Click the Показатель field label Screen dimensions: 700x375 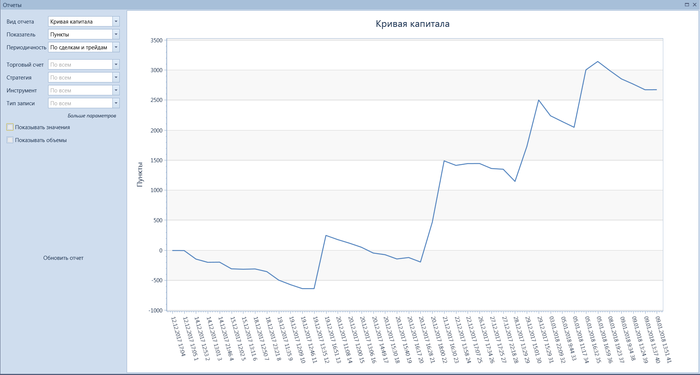coord(21,34)
